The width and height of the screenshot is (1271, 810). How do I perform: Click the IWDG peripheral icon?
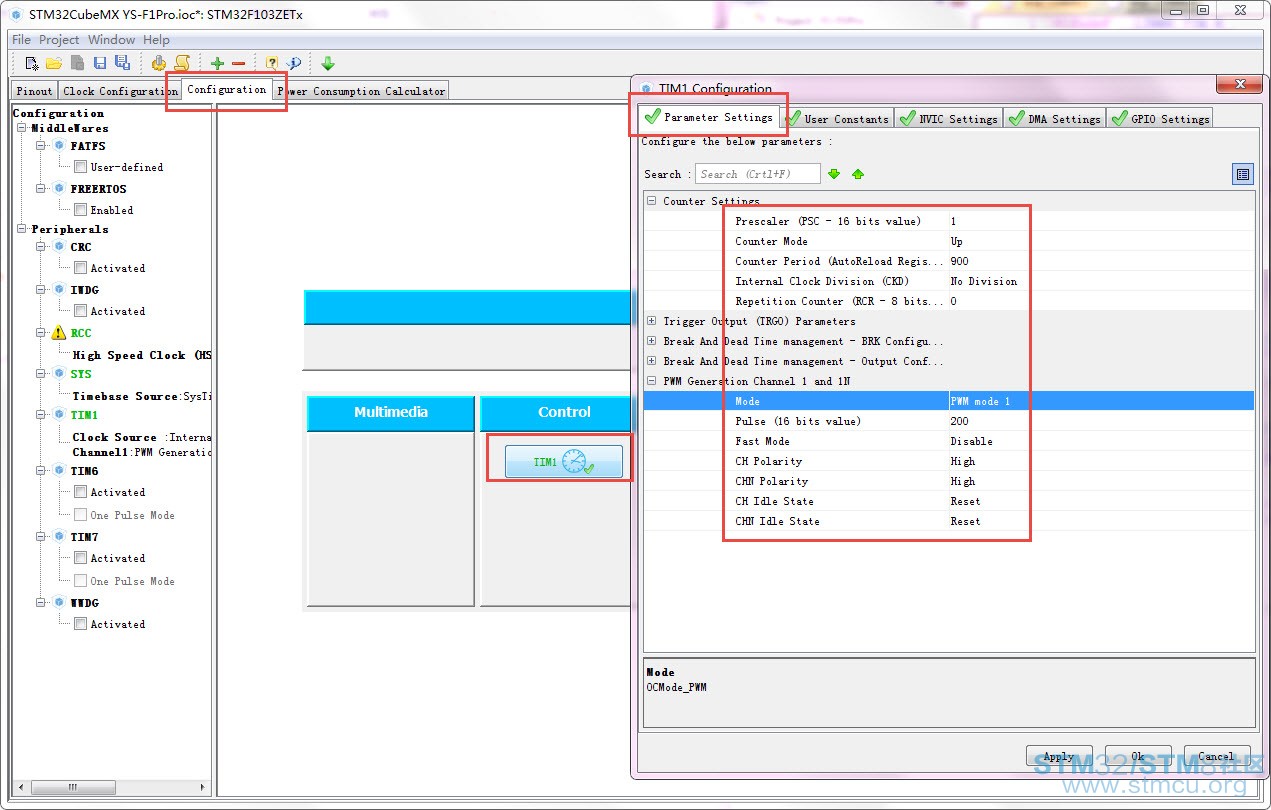[59, 290]
